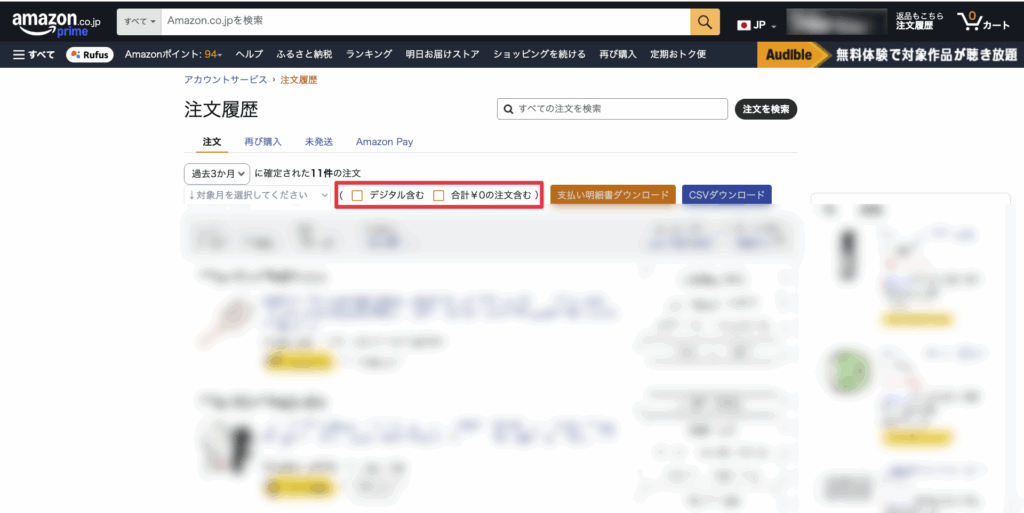1024x513 pixels.
Task: Enable the デジタル含む checkbox
Action: pyautogui.click(x=357, y=195)
